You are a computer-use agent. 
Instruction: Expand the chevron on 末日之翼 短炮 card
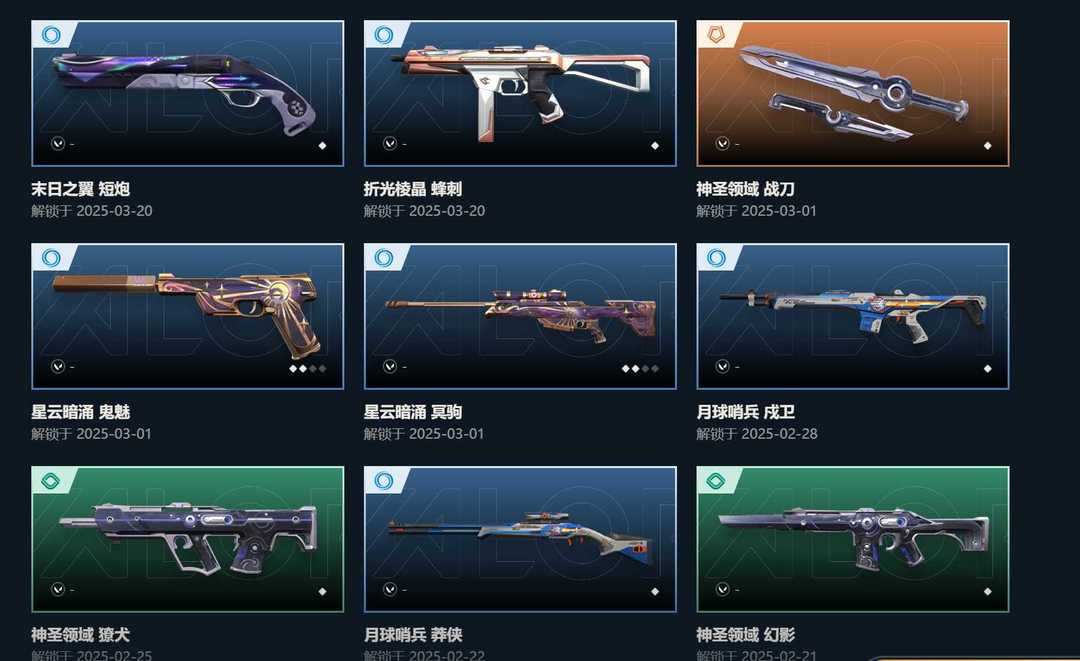tap(58, 143)
